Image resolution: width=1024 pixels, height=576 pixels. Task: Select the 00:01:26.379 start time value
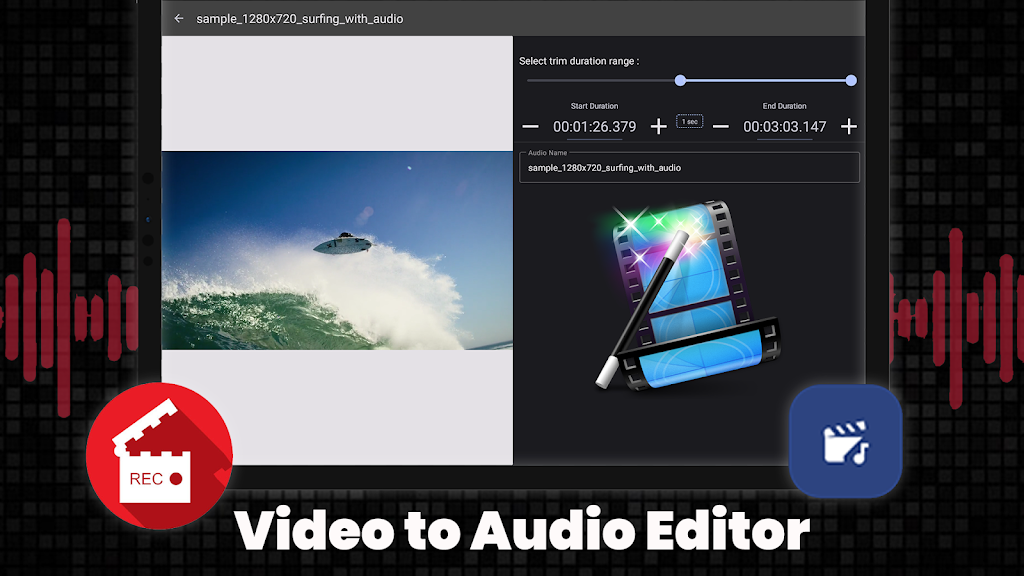click(x=594, y=127)
